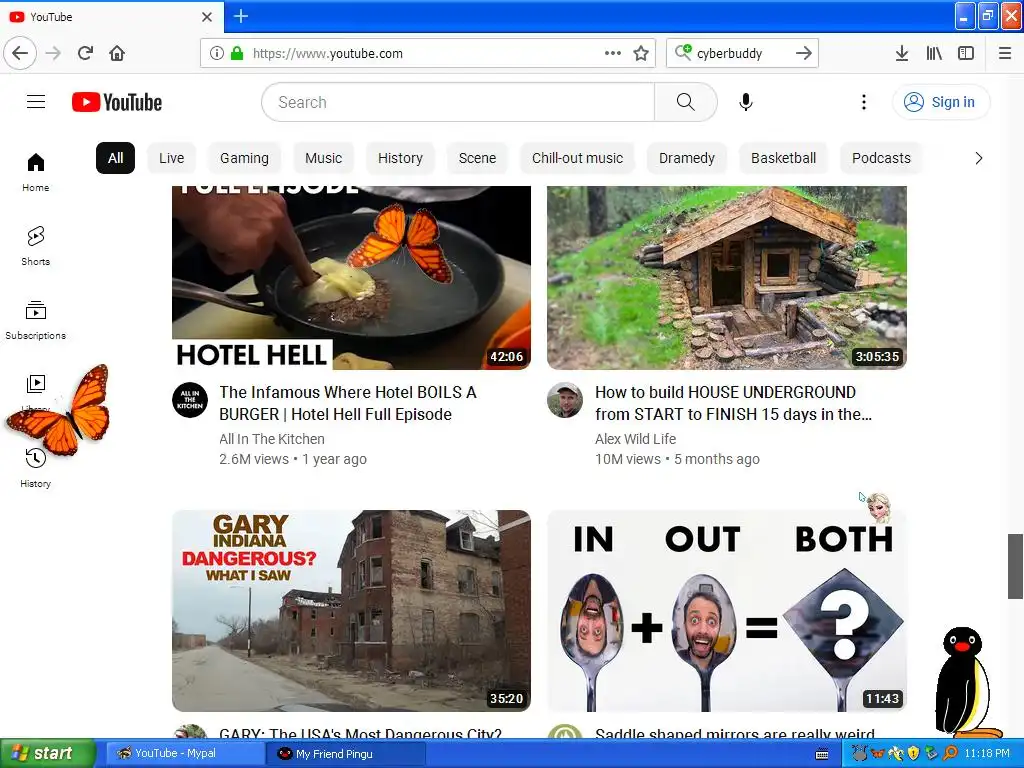The width and height of the screenshot is (1024, 768).
Task: Select the History category chip
Action: click(x=400, y=158)
